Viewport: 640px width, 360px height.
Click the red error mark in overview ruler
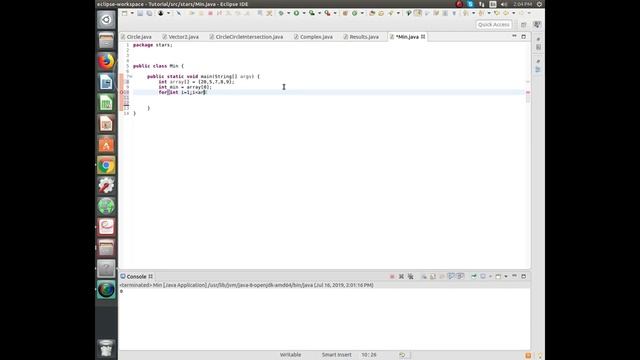(x=528, y=92)
